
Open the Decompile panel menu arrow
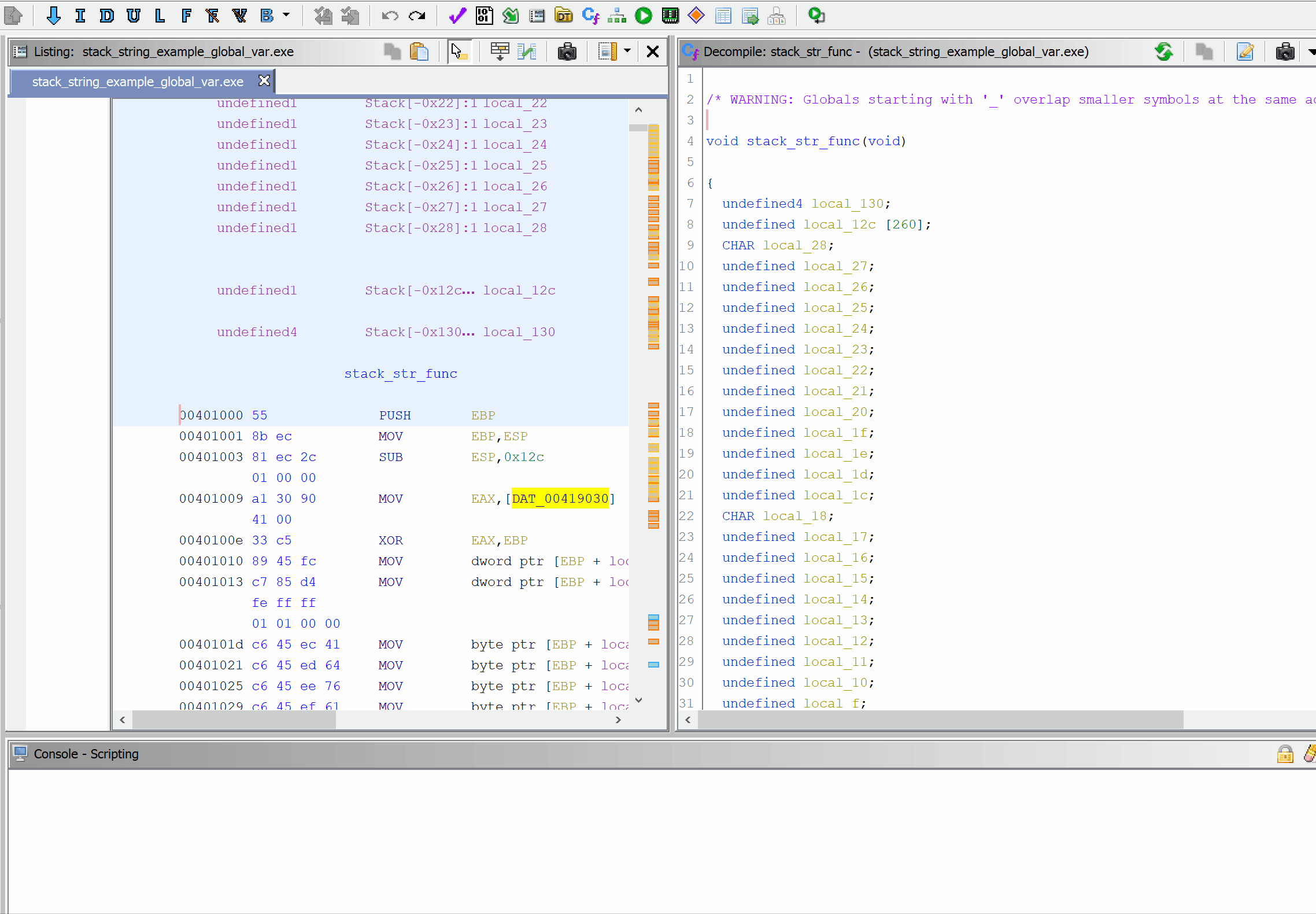[x=1311, y=51]
